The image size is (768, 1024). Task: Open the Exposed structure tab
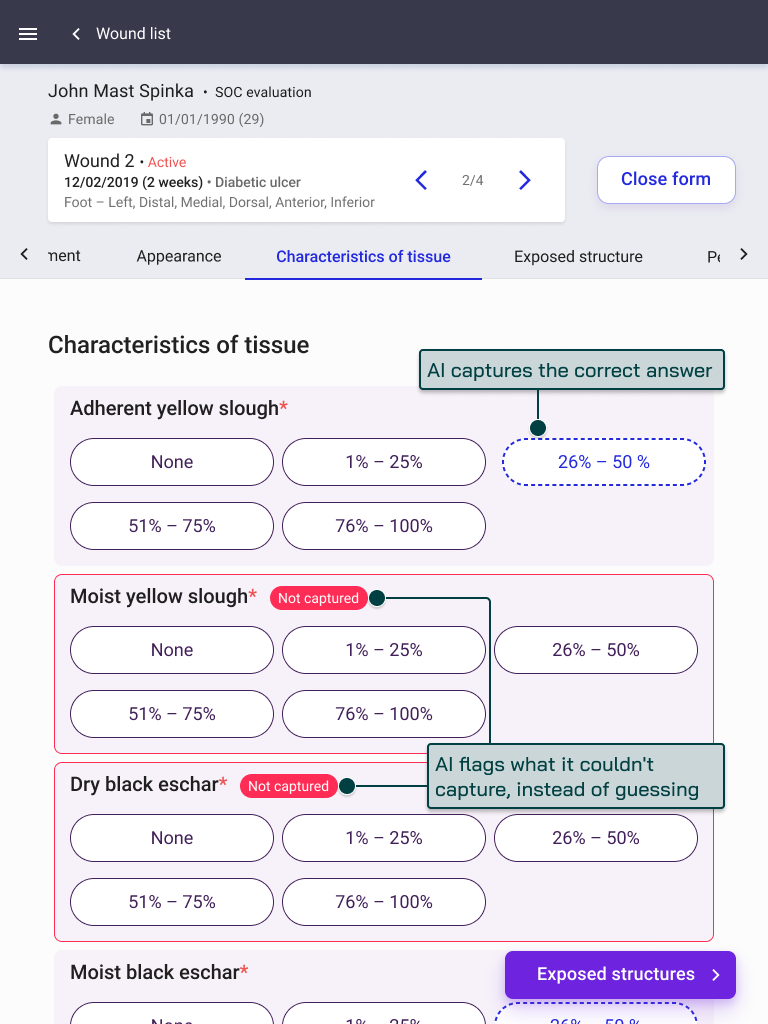(578, 256)
